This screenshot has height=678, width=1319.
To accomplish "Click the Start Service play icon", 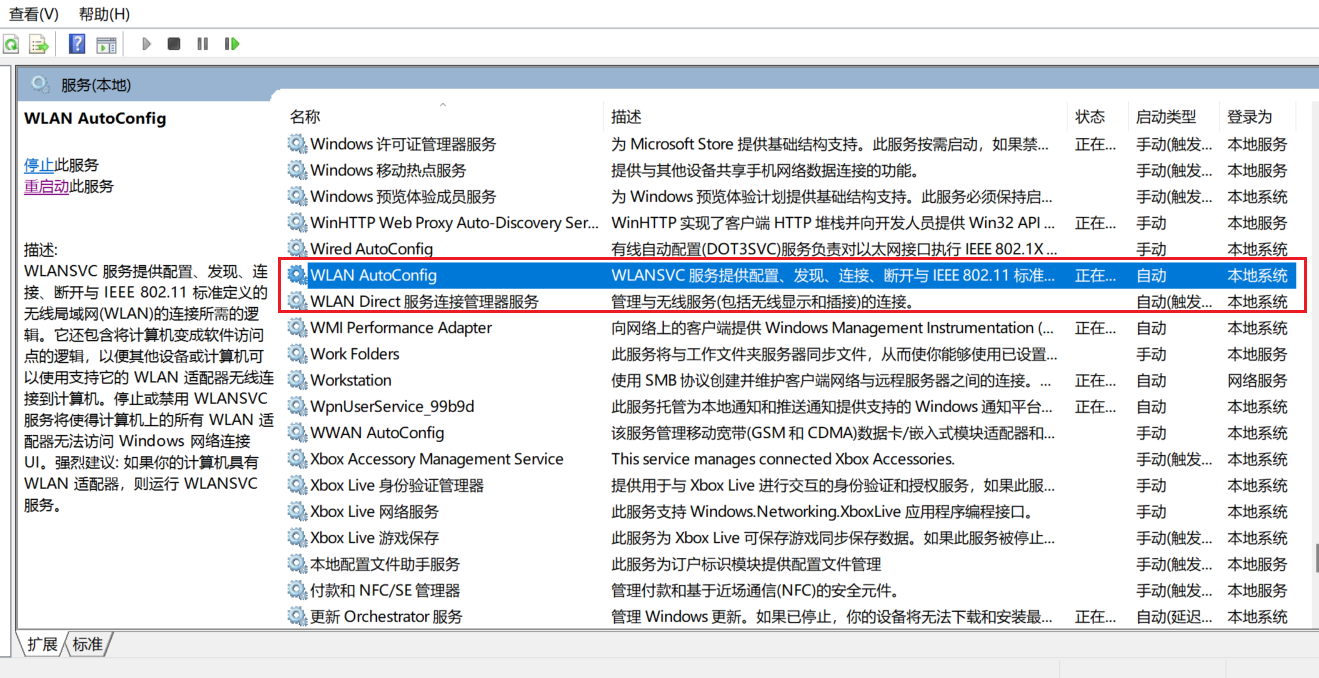I will (x=146, y=44).
